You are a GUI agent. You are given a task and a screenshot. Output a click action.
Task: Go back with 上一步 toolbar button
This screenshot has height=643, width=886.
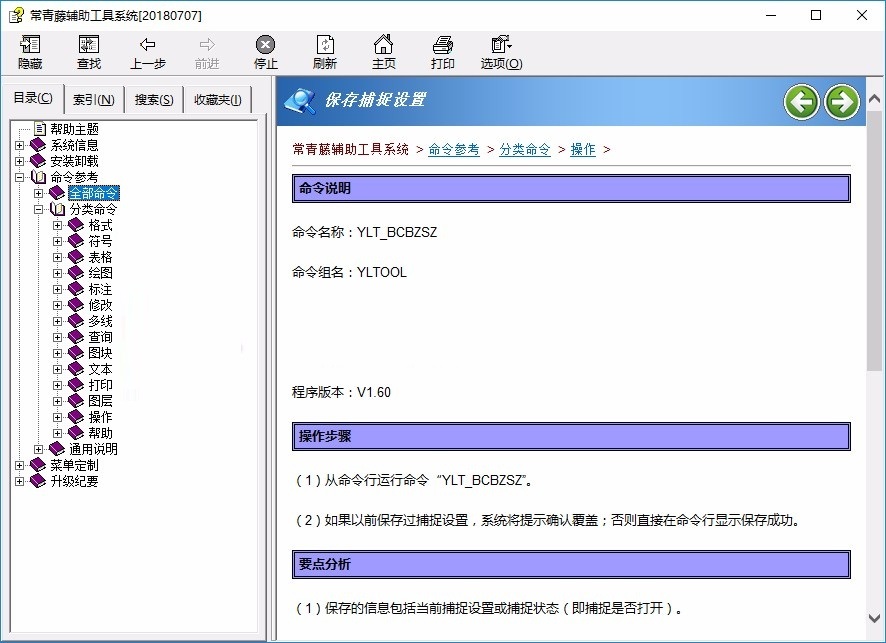pos(147,51)
